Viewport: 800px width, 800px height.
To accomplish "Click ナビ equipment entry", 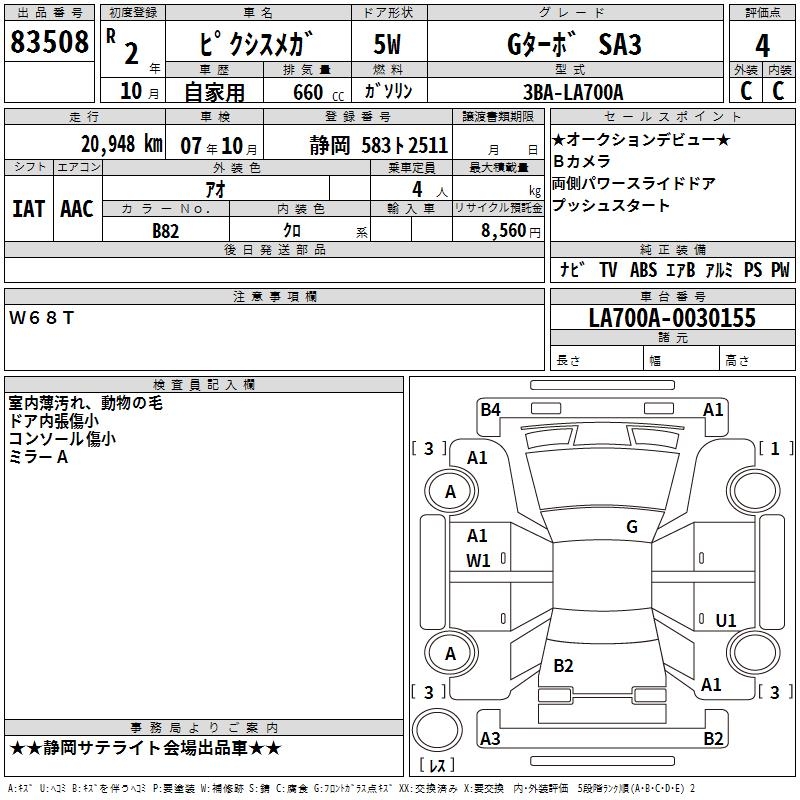I will (x=571, y=269).
